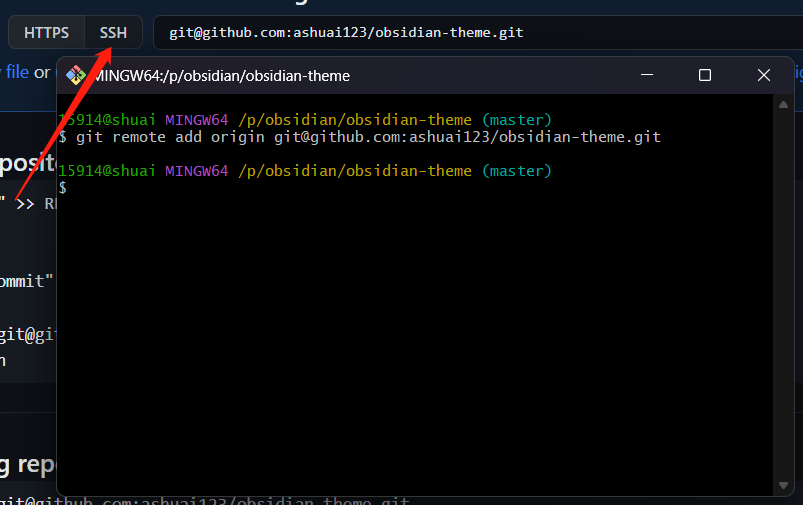This screenshot has height=505, width=803.
Task: Close the MINGW64 terminal window
Action: 764,75
